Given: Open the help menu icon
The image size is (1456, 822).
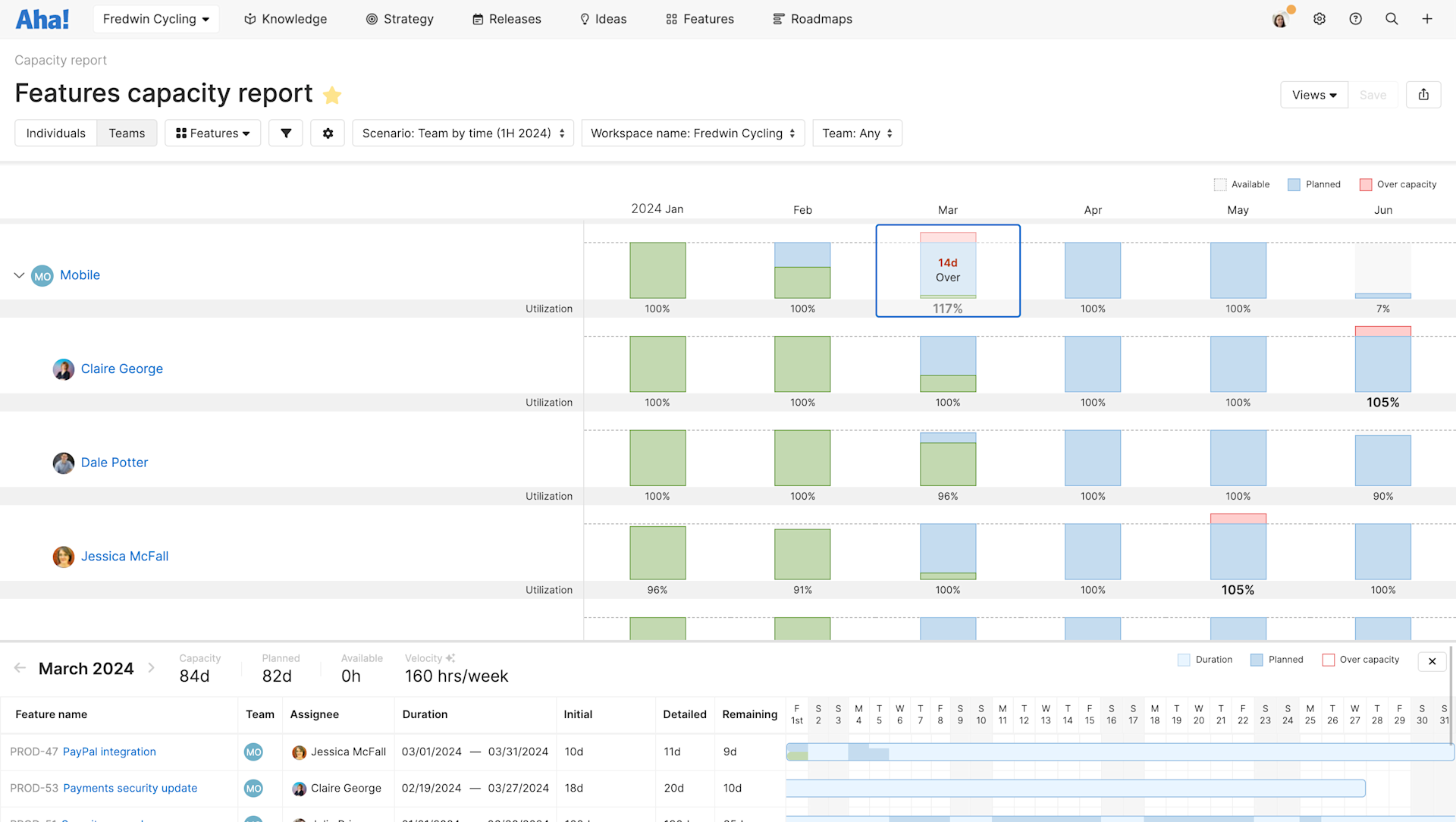Looking at the screenshot, I should [1355, 18].
